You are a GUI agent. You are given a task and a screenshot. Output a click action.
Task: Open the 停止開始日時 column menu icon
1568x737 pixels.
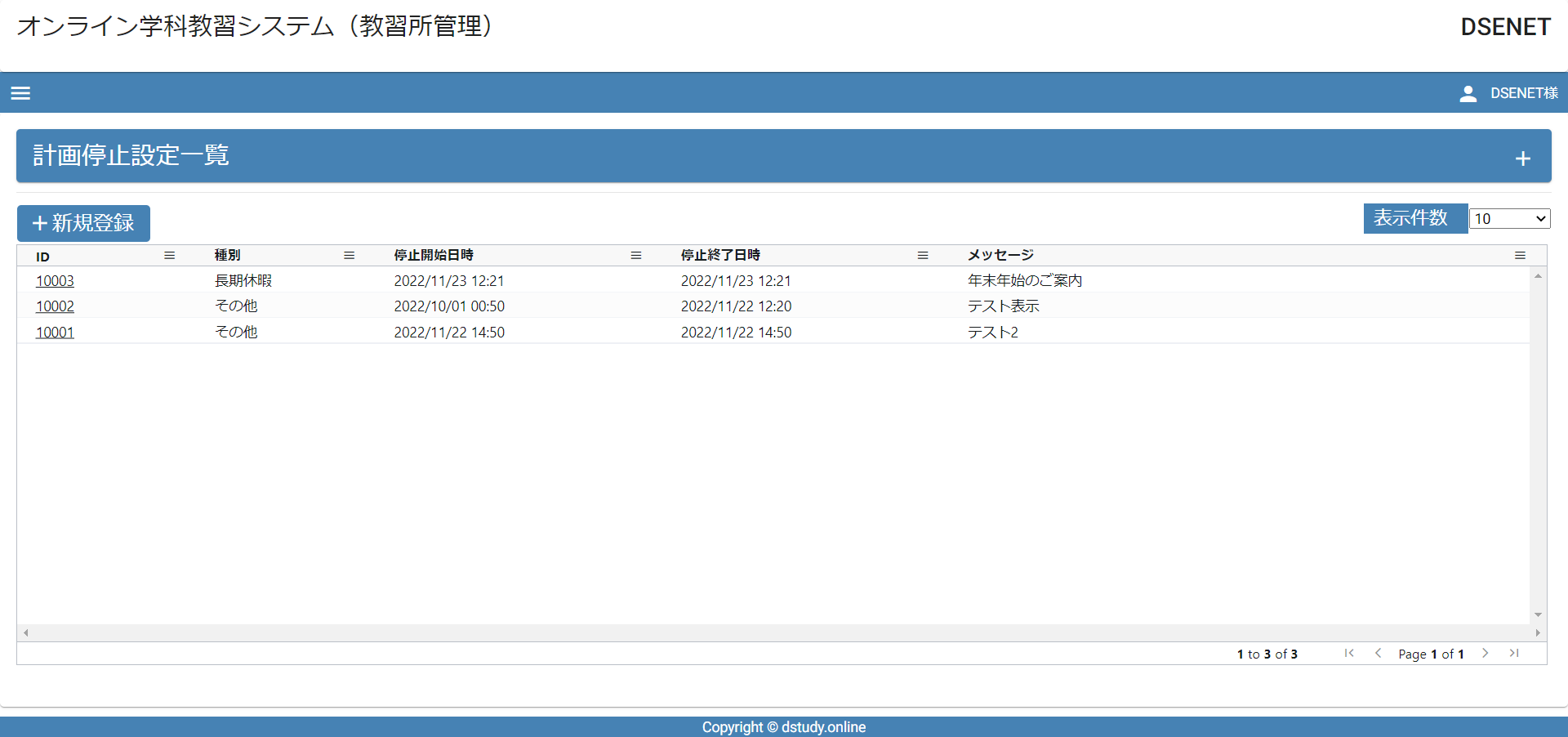tap(636, 256)
